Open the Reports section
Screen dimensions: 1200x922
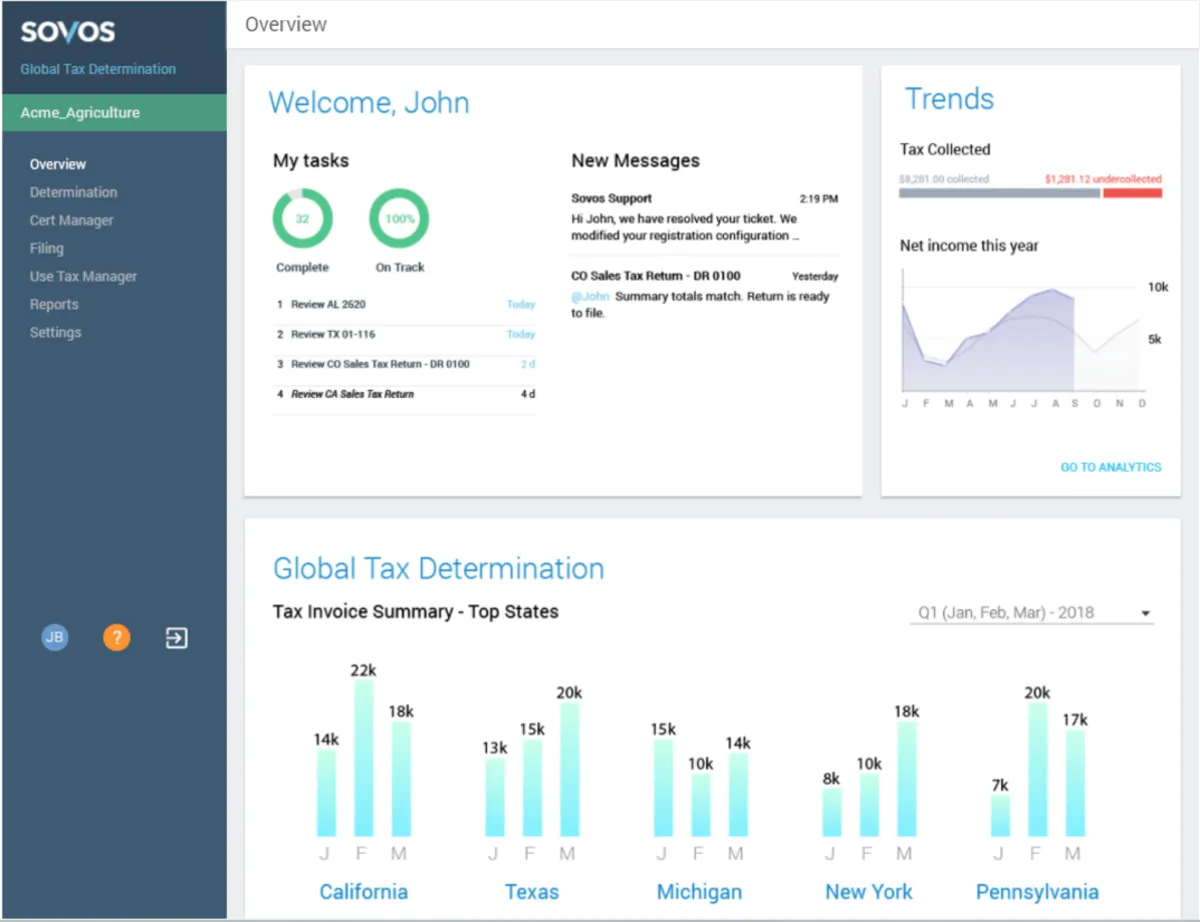53,304
